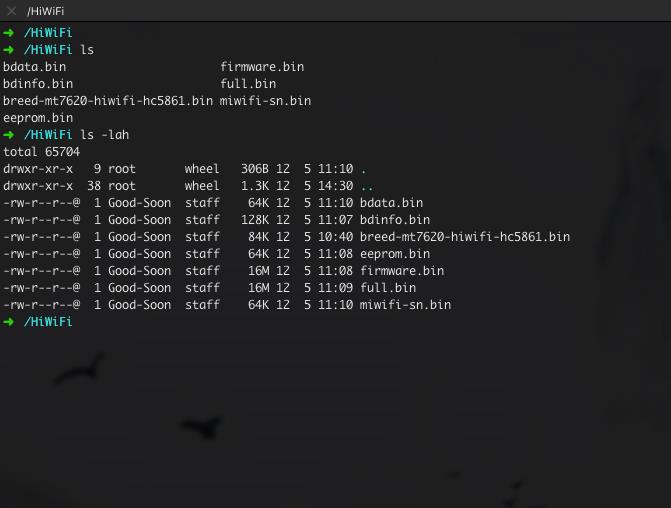Click firmware.bin in the ls output

(x=262, y=67)
